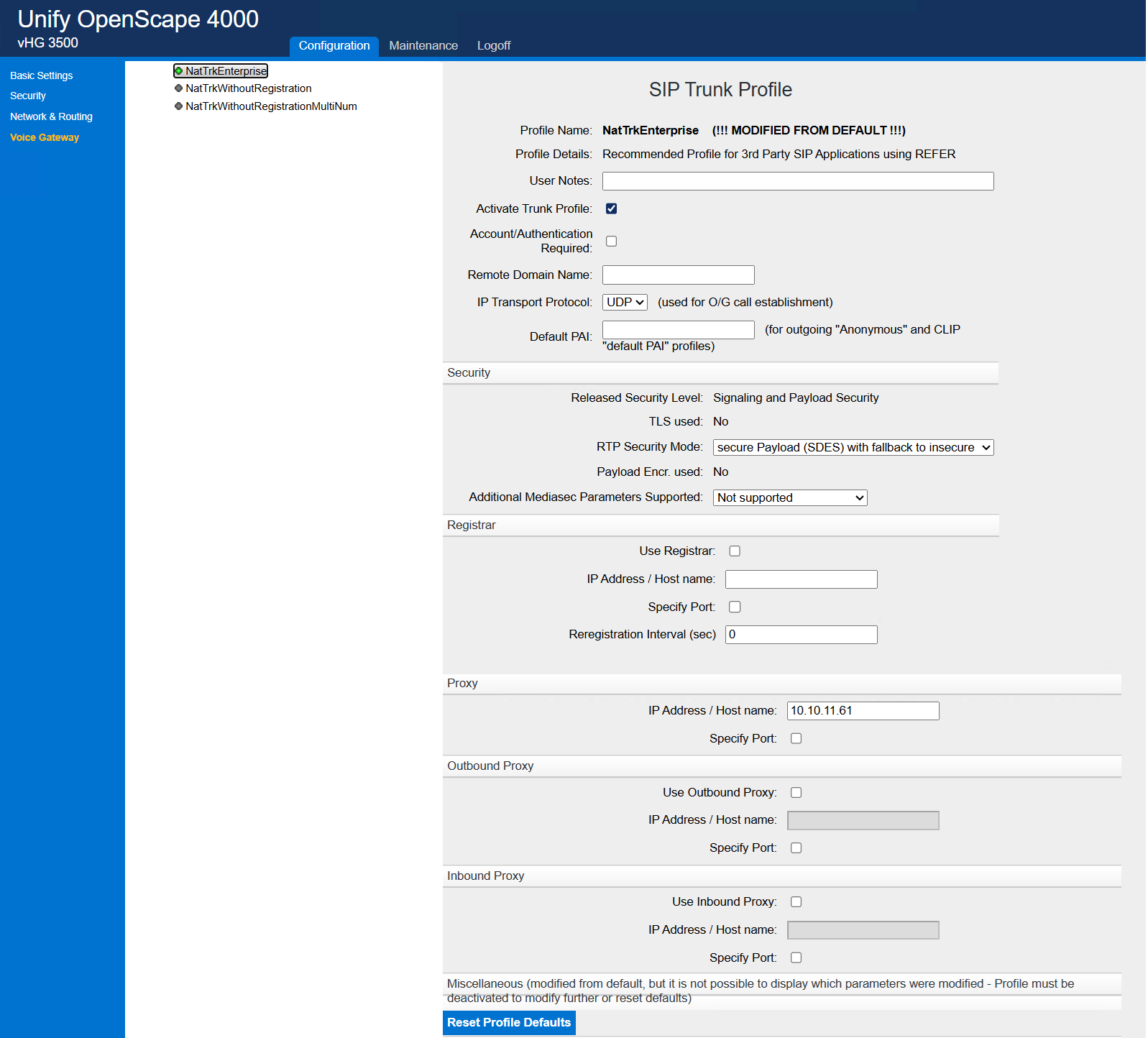This screenshot has height=1038, width=1148.
Task: Click the Proxy section header
Action: coord(782,684)
